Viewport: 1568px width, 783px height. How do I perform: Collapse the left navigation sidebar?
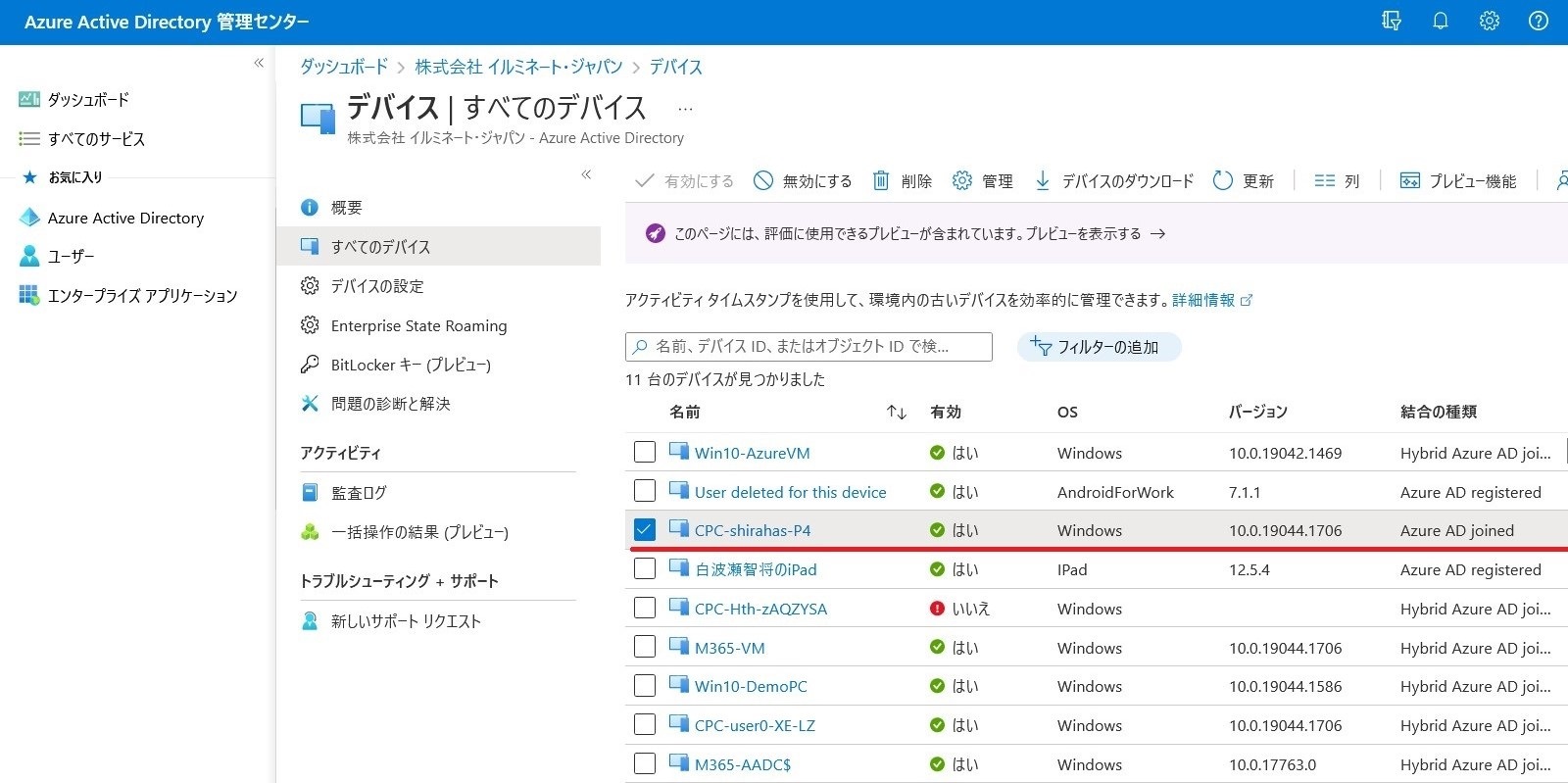[259, 63]
